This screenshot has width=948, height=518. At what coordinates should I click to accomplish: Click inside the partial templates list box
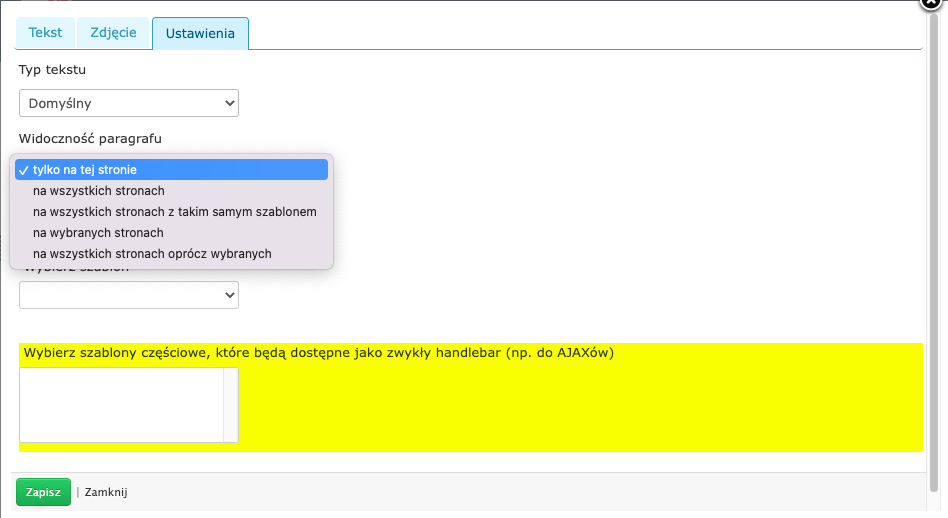(120, 404)
